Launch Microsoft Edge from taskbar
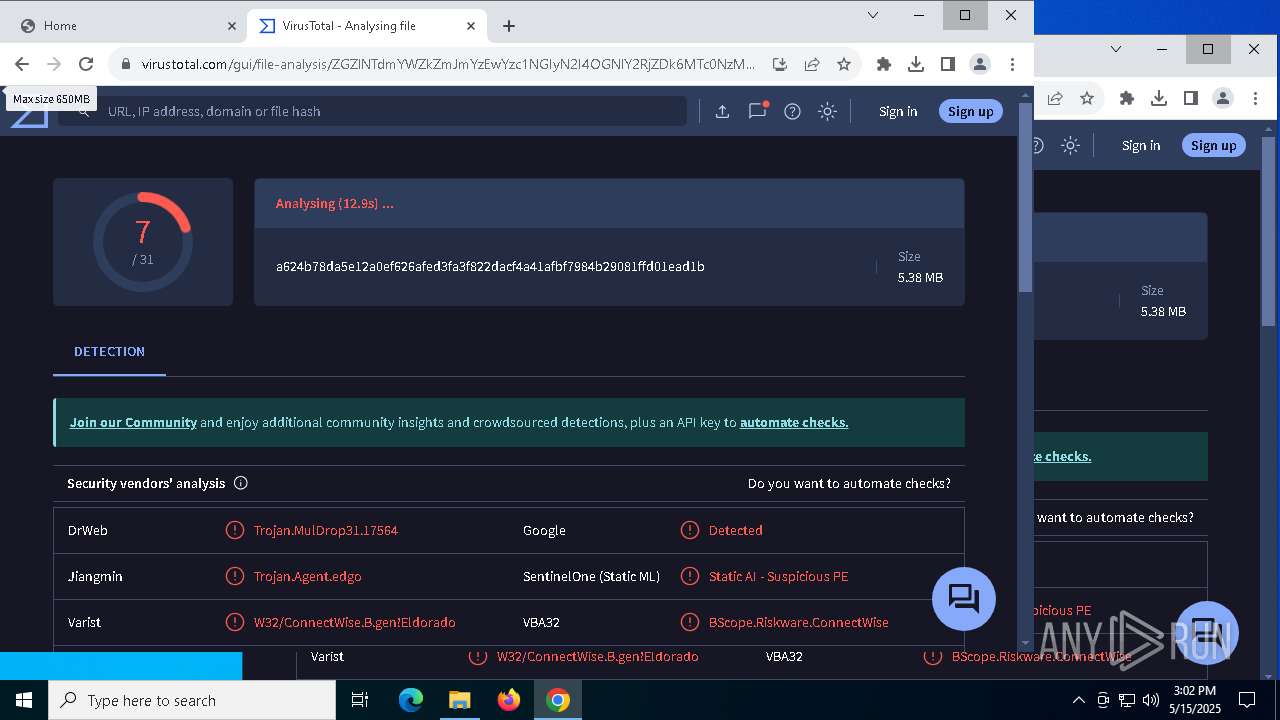 click(x=411, y=700)
